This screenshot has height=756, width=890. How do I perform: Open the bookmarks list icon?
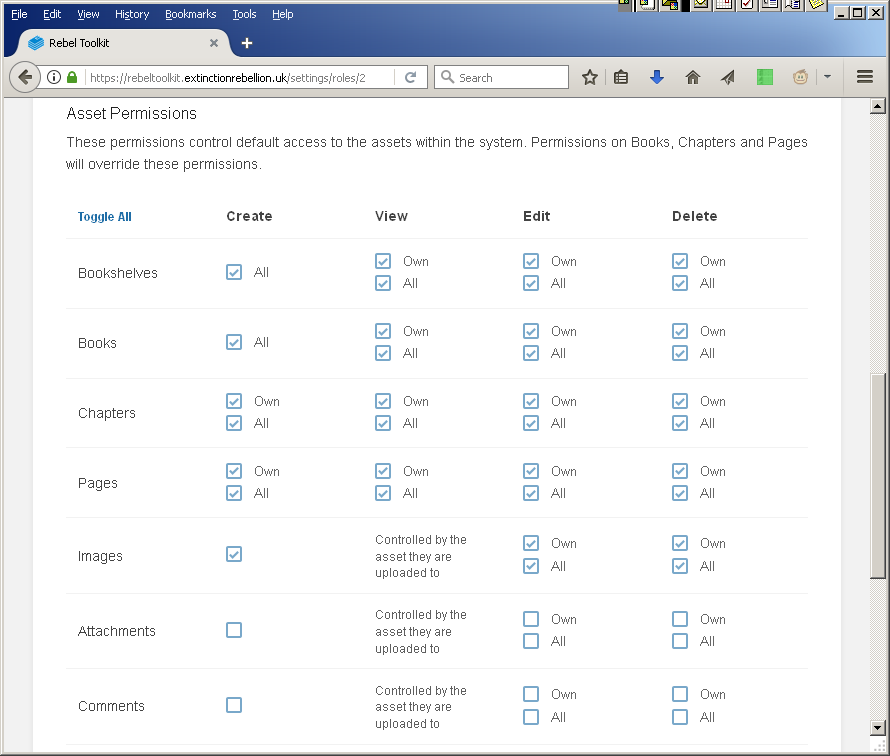[x=621, y=77]
